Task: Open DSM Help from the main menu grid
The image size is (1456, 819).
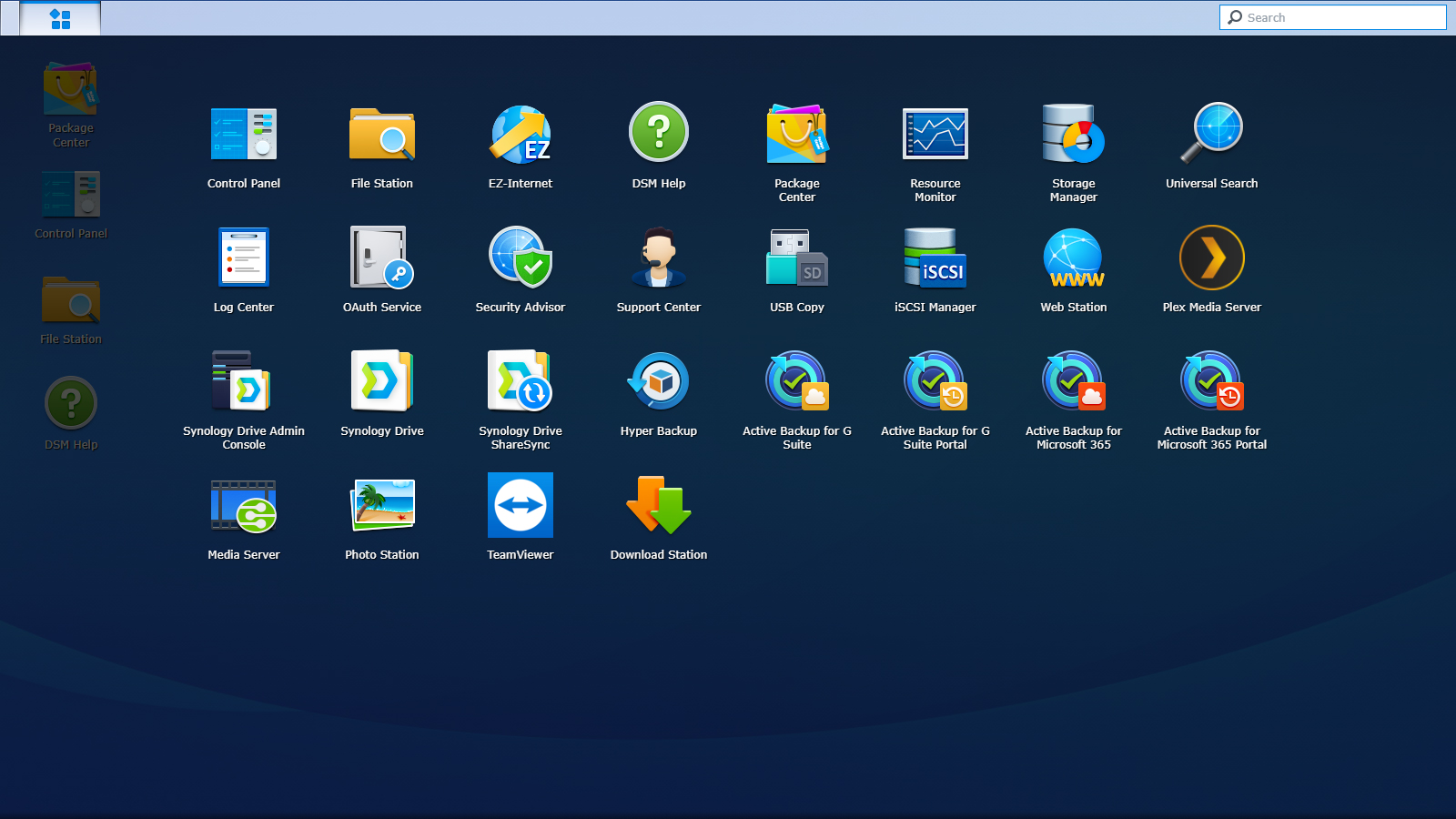Action: [659, 147]
